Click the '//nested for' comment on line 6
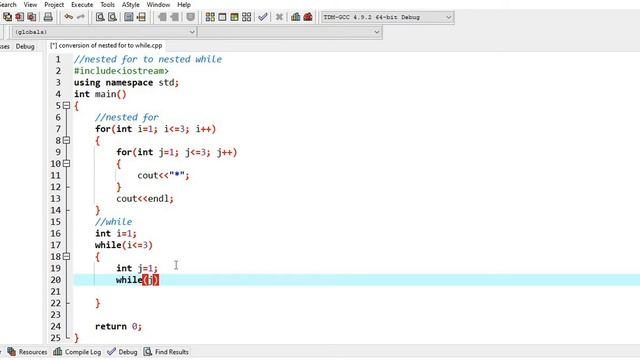The width and height of the screenshot is (640, 360). (127, 118)
